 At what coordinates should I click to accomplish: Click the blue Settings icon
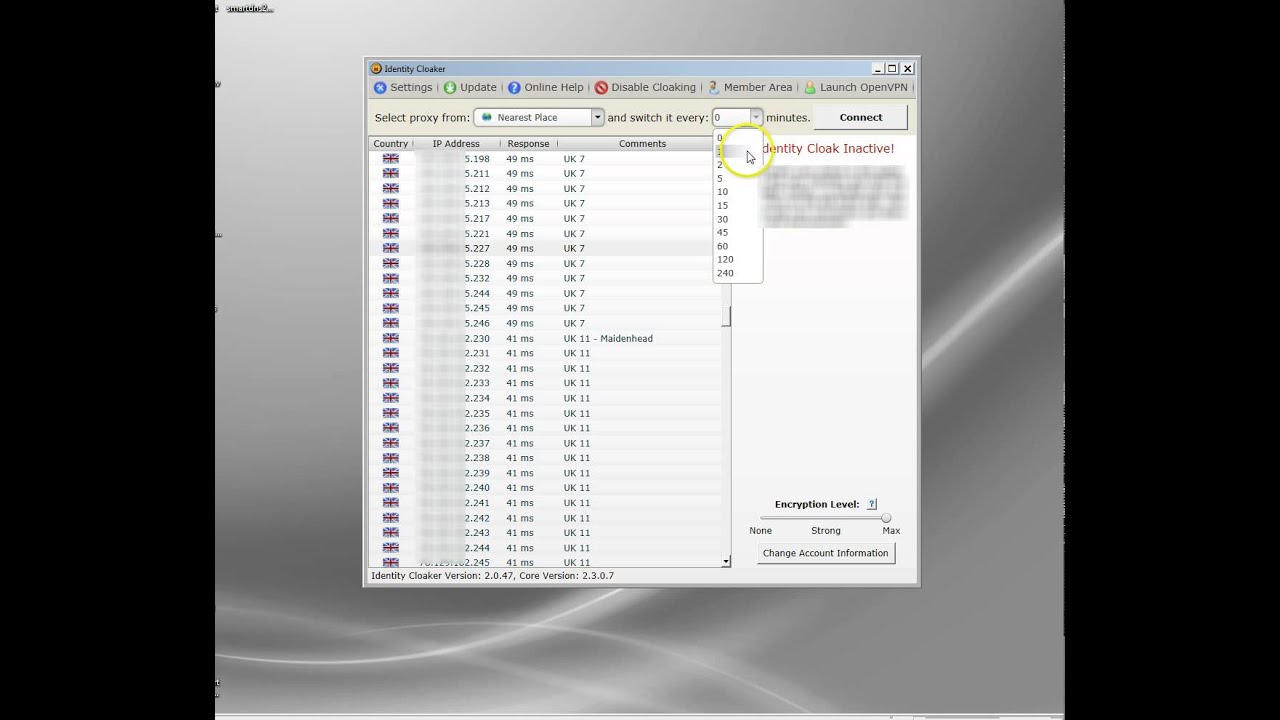(380, 88)
